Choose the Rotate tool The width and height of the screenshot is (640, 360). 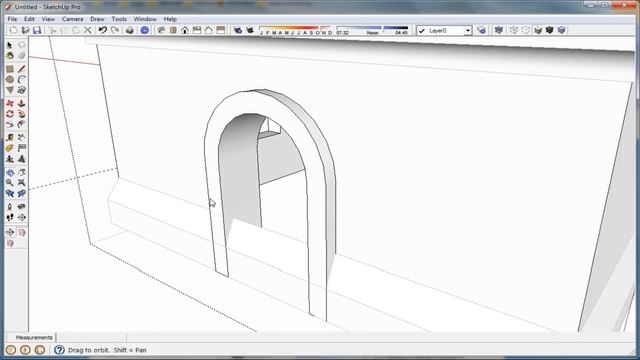(10, 114)
